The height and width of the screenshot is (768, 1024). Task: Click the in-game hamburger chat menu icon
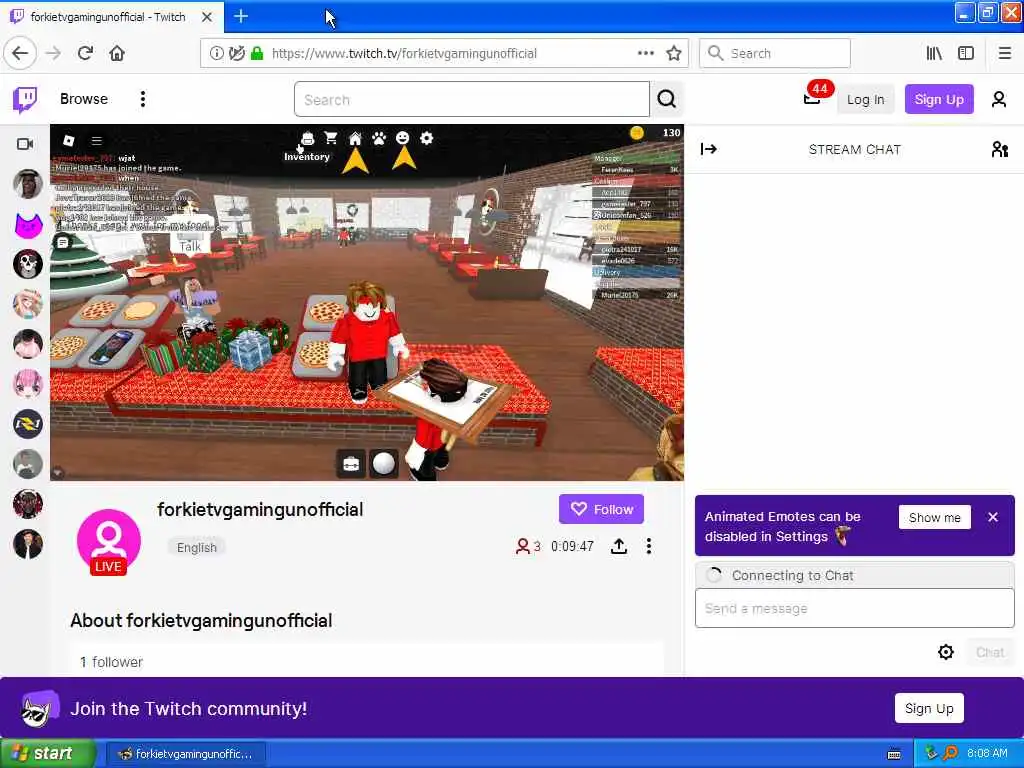click(x=97, y=140)
